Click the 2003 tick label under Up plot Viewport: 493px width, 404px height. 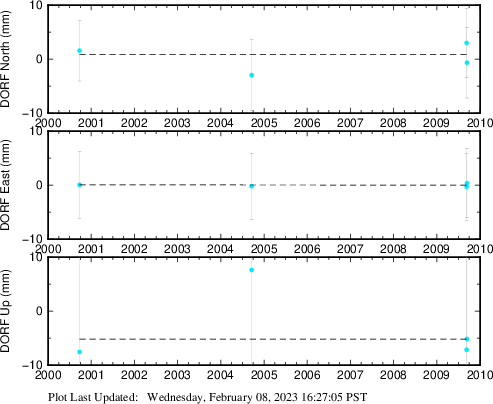pyautogui.click(x=177, y=375)
